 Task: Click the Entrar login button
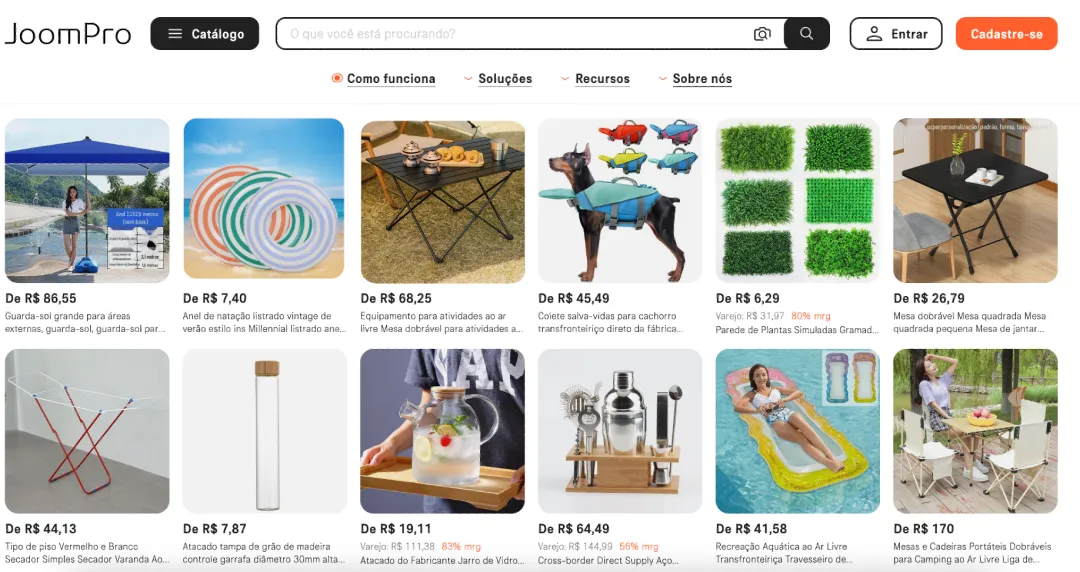[x=895, y=34]
